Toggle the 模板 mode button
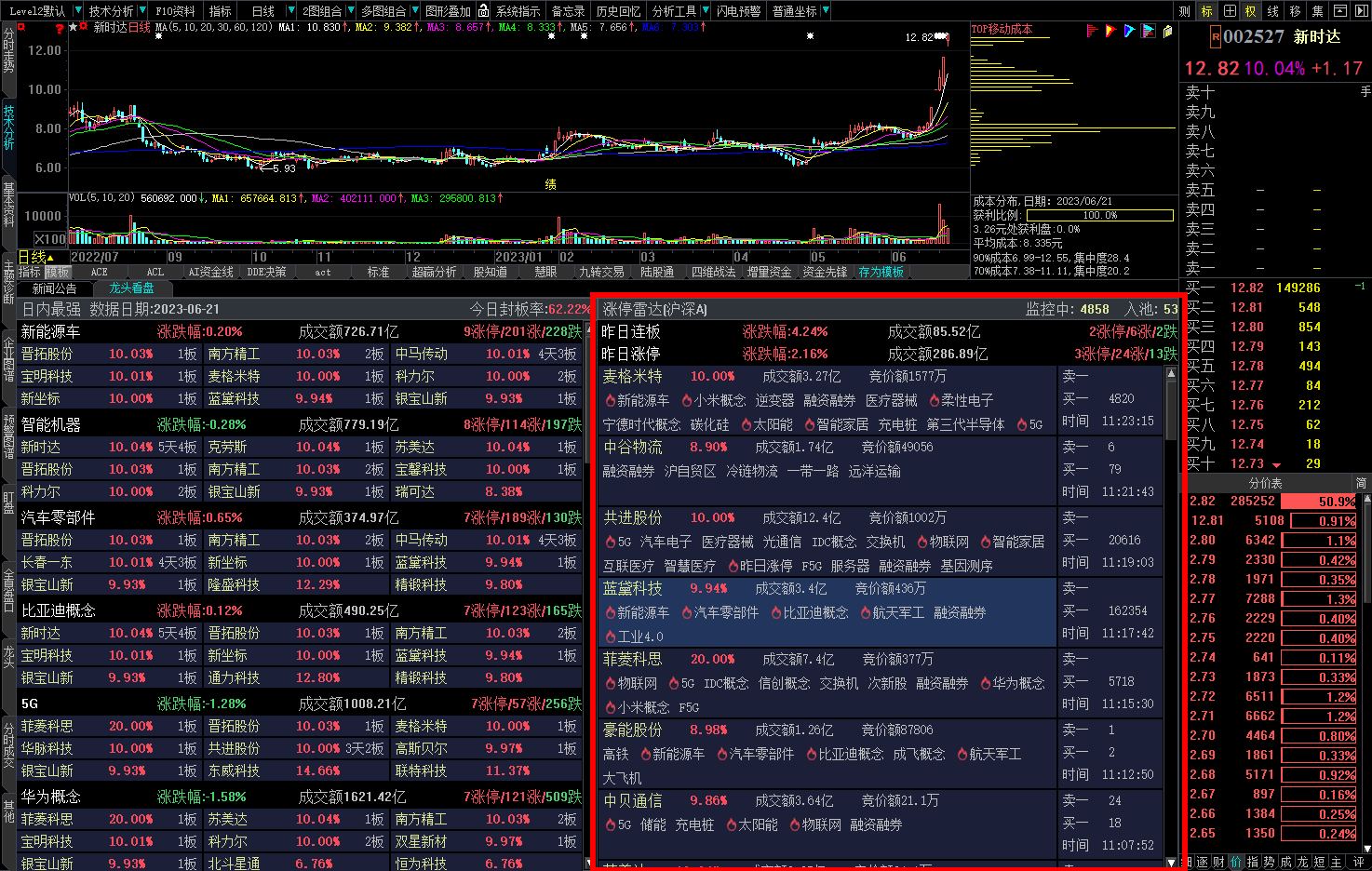The image size is (1372, 871). pos(58,272)
